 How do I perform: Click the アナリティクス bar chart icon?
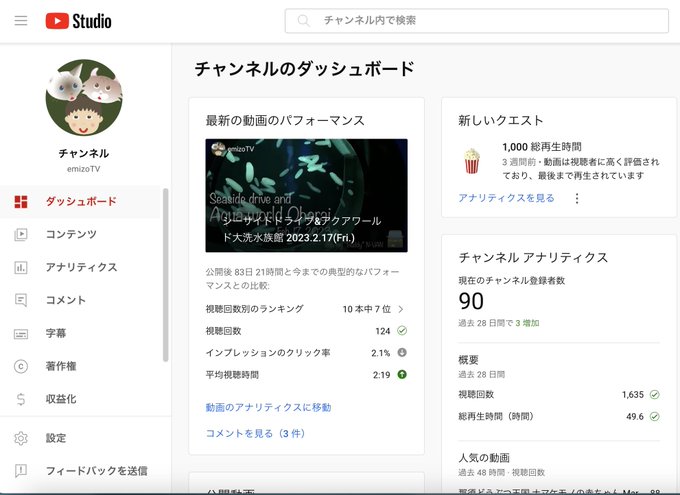point(21,268)
